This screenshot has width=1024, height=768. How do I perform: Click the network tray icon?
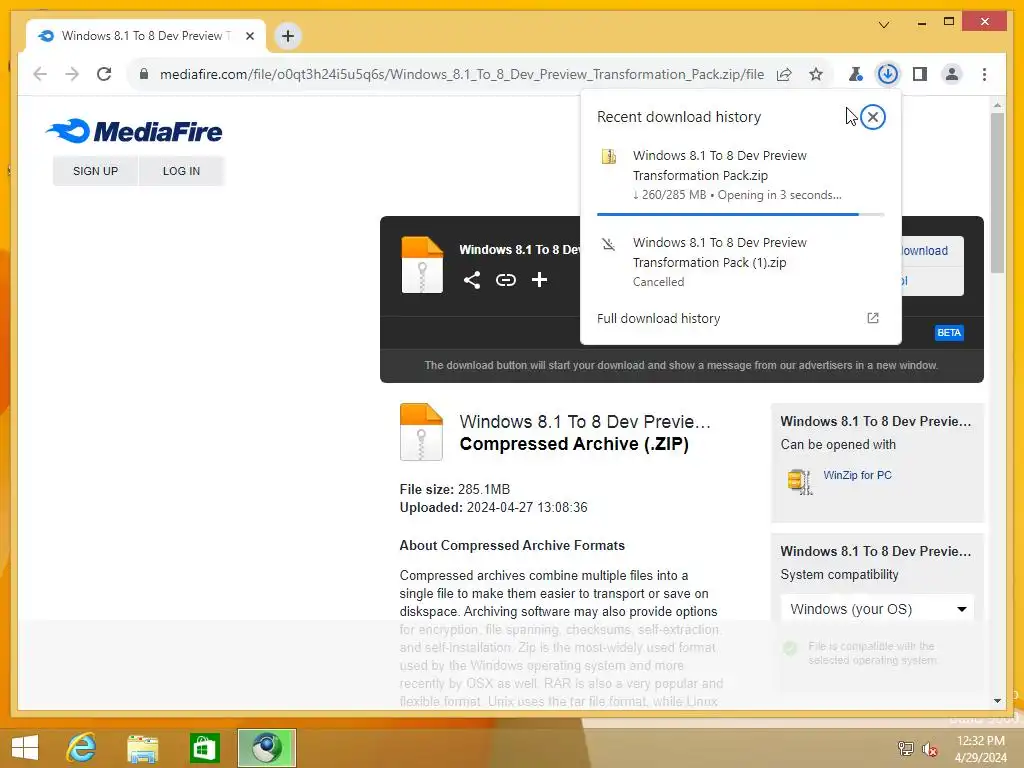point(906,749)
